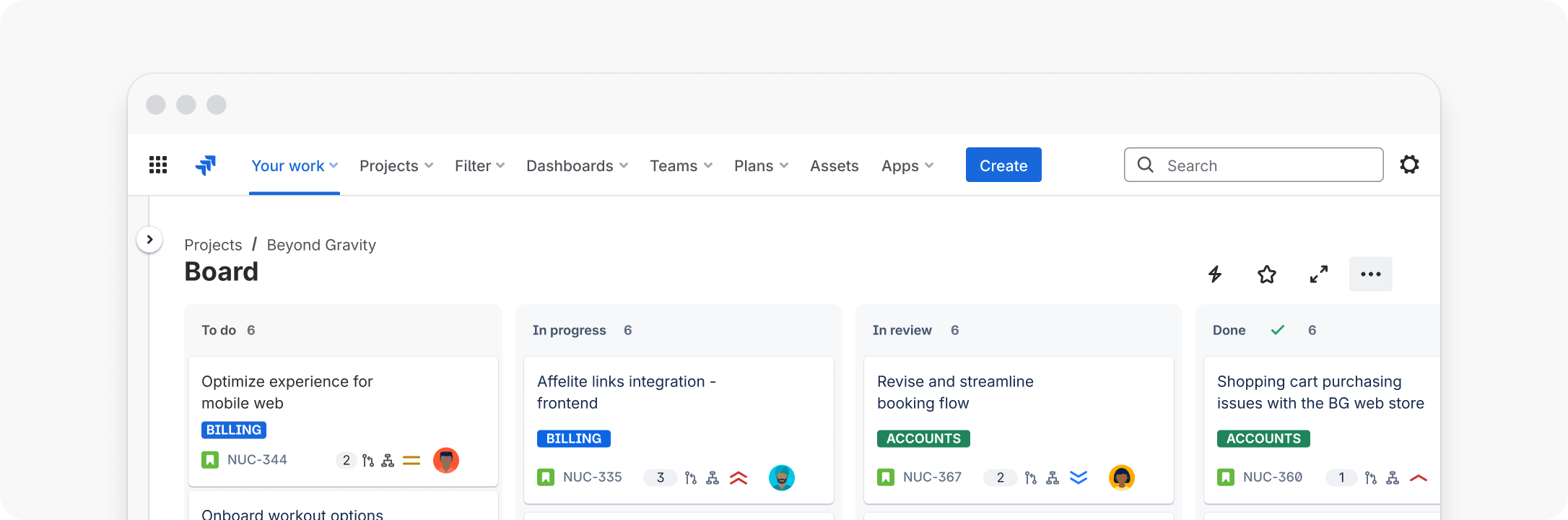Enter full screen with the expand icon
This screenshot has width=1568, height=520.
coord(1318,274)
